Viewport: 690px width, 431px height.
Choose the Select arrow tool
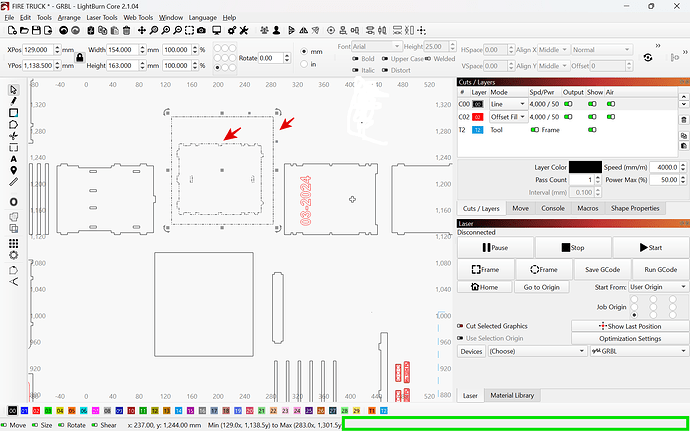13,90
